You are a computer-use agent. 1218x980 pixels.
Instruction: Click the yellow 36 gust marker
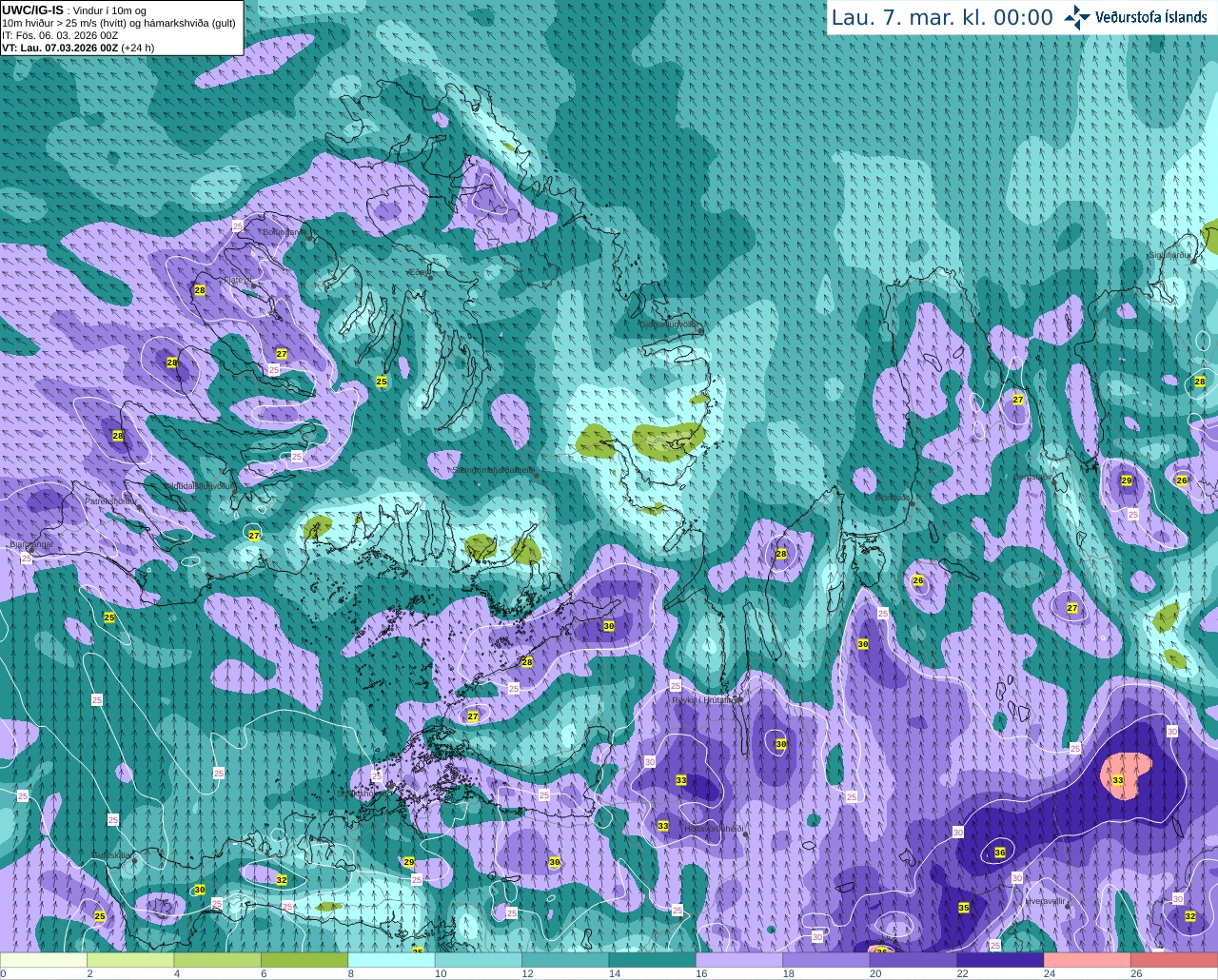click(1000, 853)
